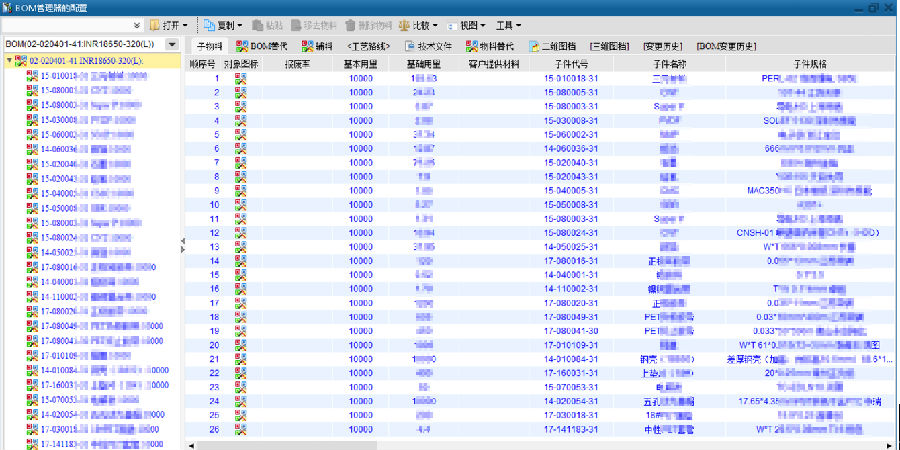Open the 物料替代 tab

click(494, 46)
